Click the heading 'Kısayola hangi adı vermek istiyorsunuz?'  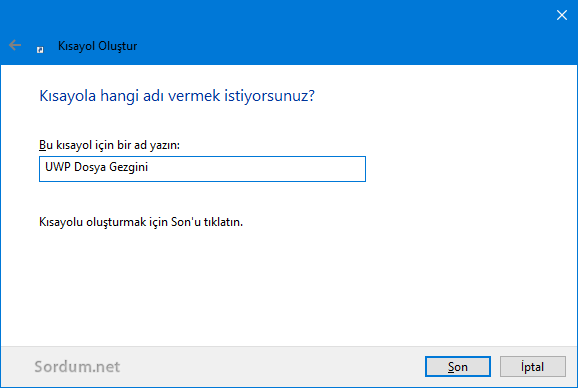click(177, 96)
